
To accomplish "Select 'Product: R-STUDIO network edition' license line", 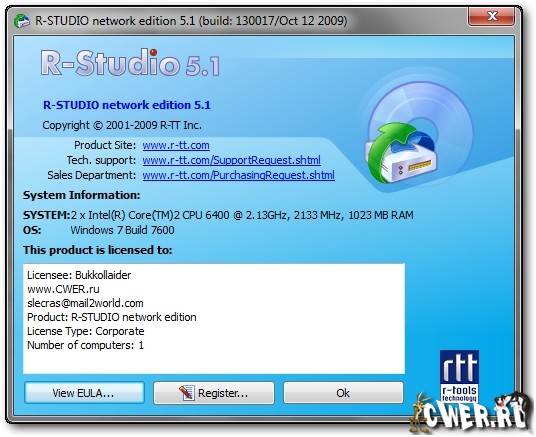I will click(112, 317).
